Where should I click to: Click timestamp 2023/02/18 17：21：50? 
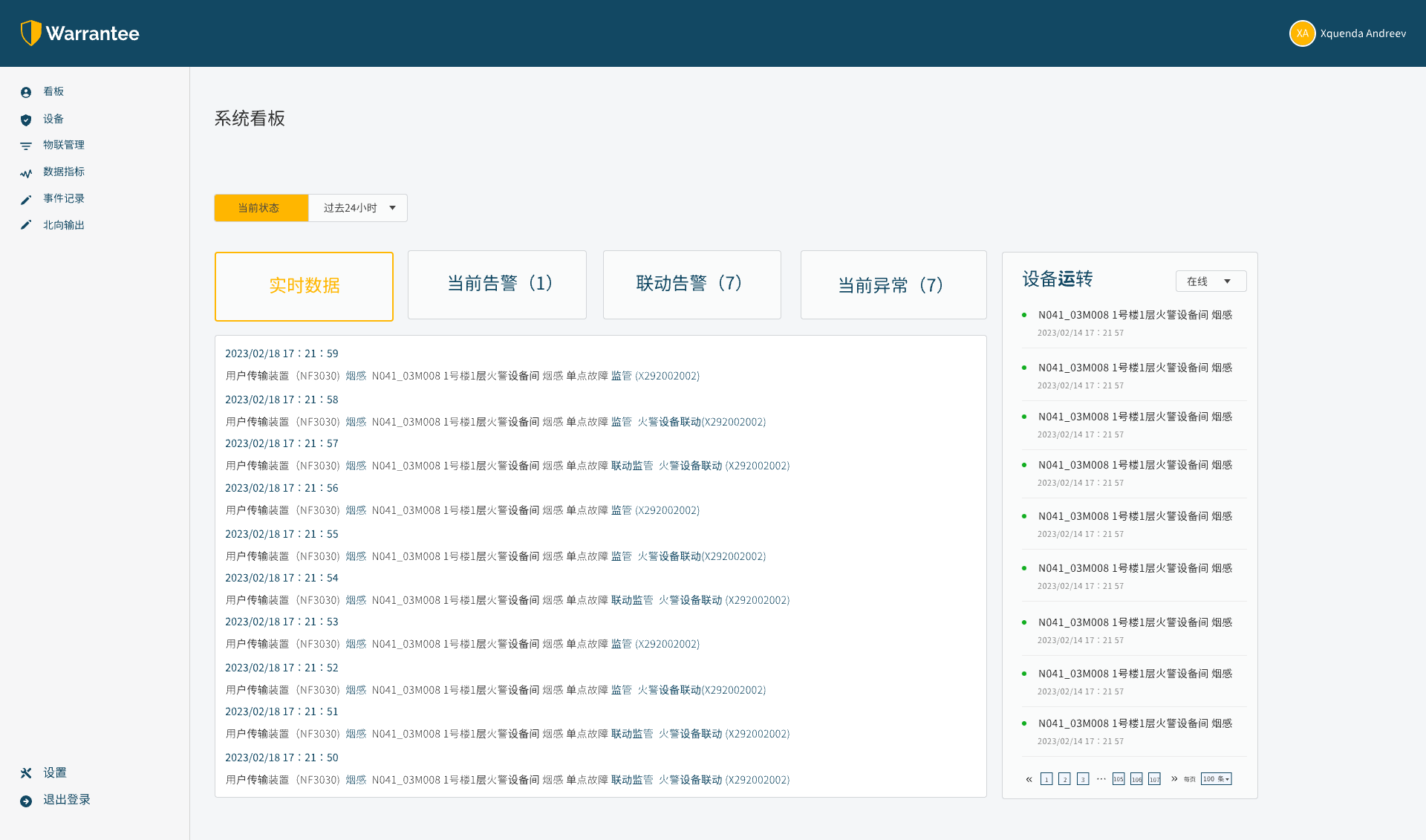pyautogui.click(x=281, y=758)
